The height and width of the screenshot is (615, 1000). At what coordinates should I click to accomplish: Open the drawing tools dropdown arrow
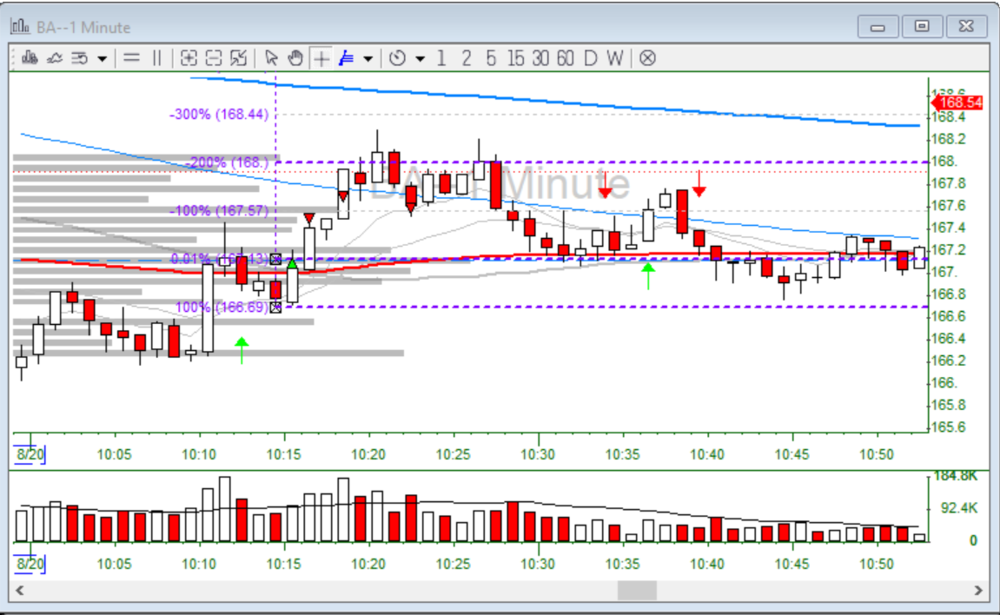(368, 58)
